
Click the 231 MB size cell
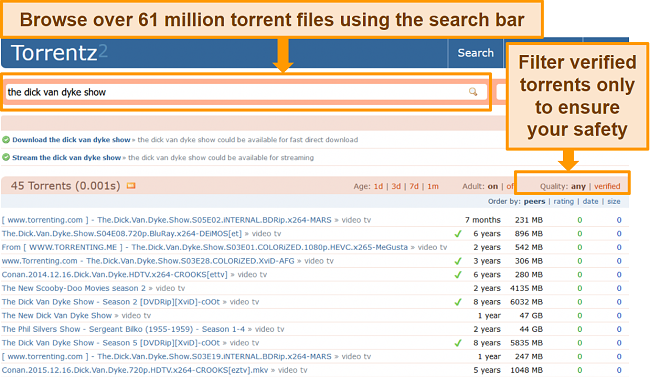click(529, 220)
